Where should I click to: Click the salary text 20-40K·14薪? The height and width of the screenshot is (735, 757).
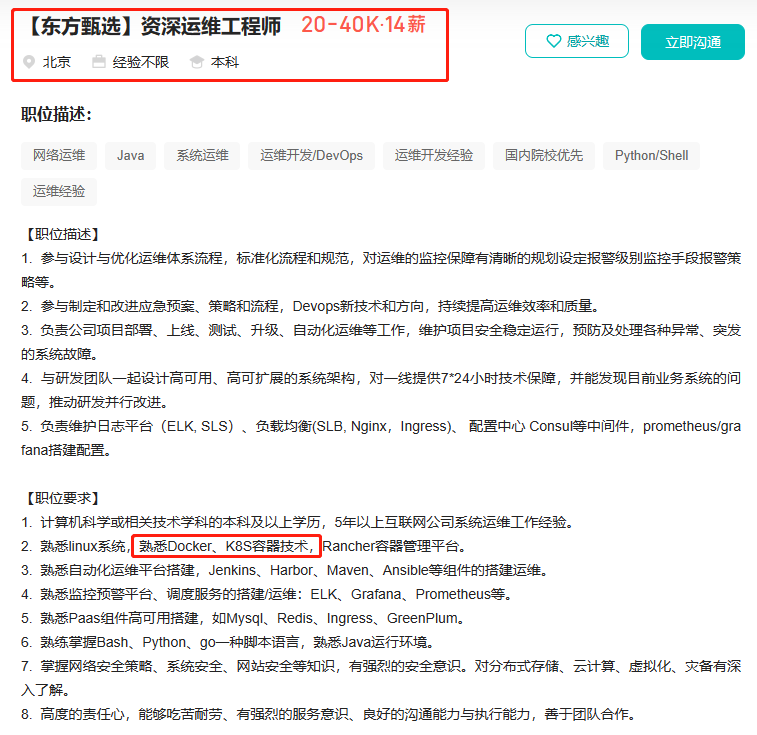click(x=363, y=25)
